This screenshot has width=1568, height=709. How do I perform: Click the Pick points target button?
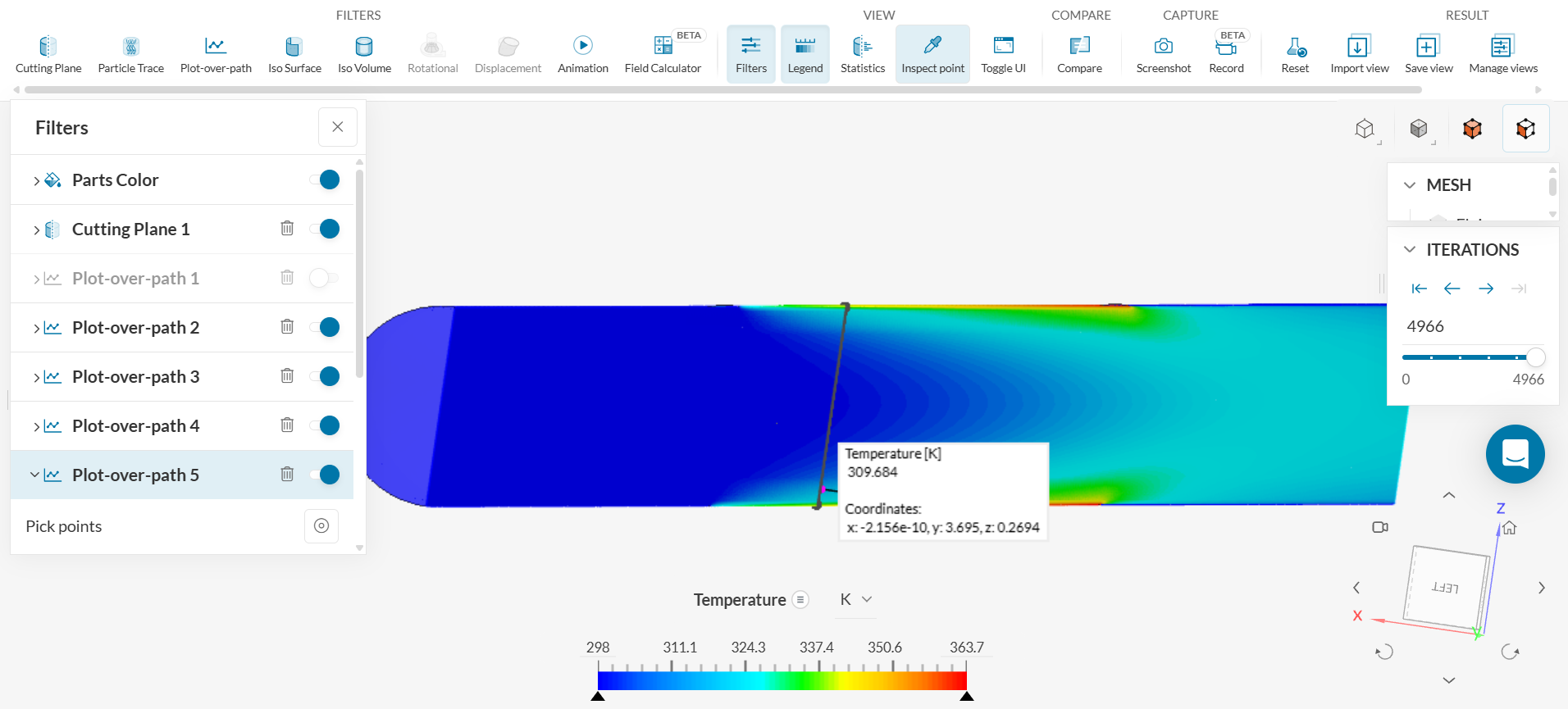321,526
